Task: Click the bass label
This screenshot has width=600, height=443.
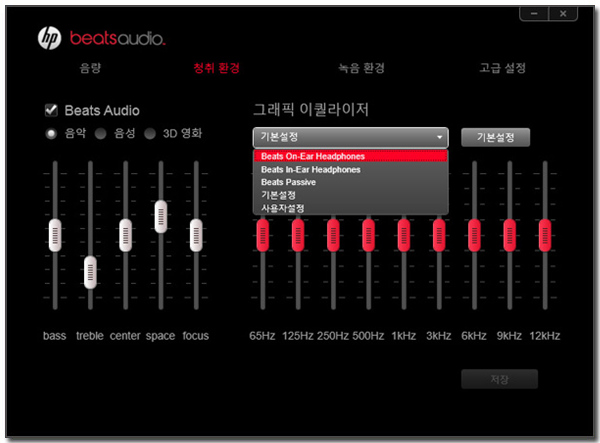Action: click(x=54, y=336)
